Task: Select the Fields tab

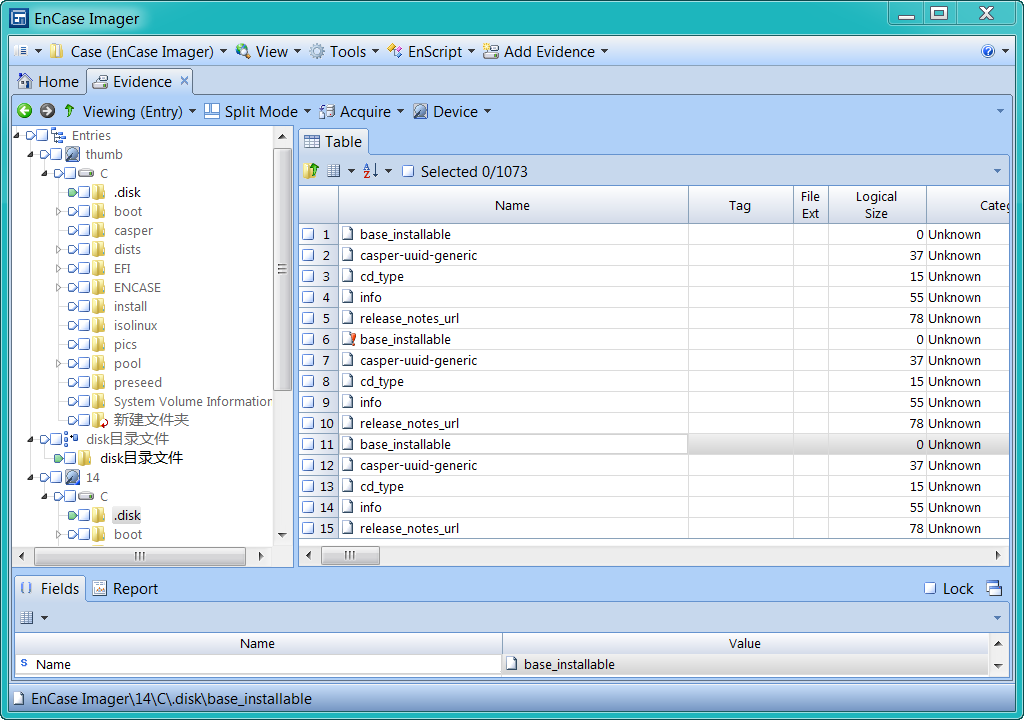Action: [50, 588]
